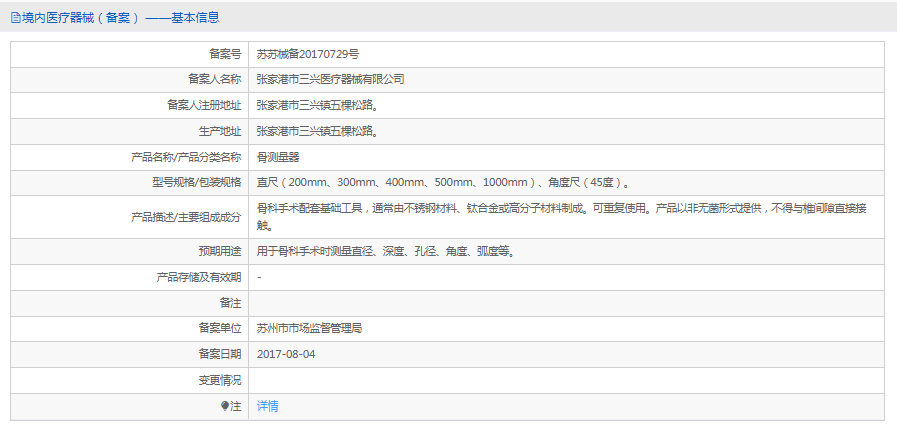
Task: Click the 生产地址 label
Action: coord(220,132)
